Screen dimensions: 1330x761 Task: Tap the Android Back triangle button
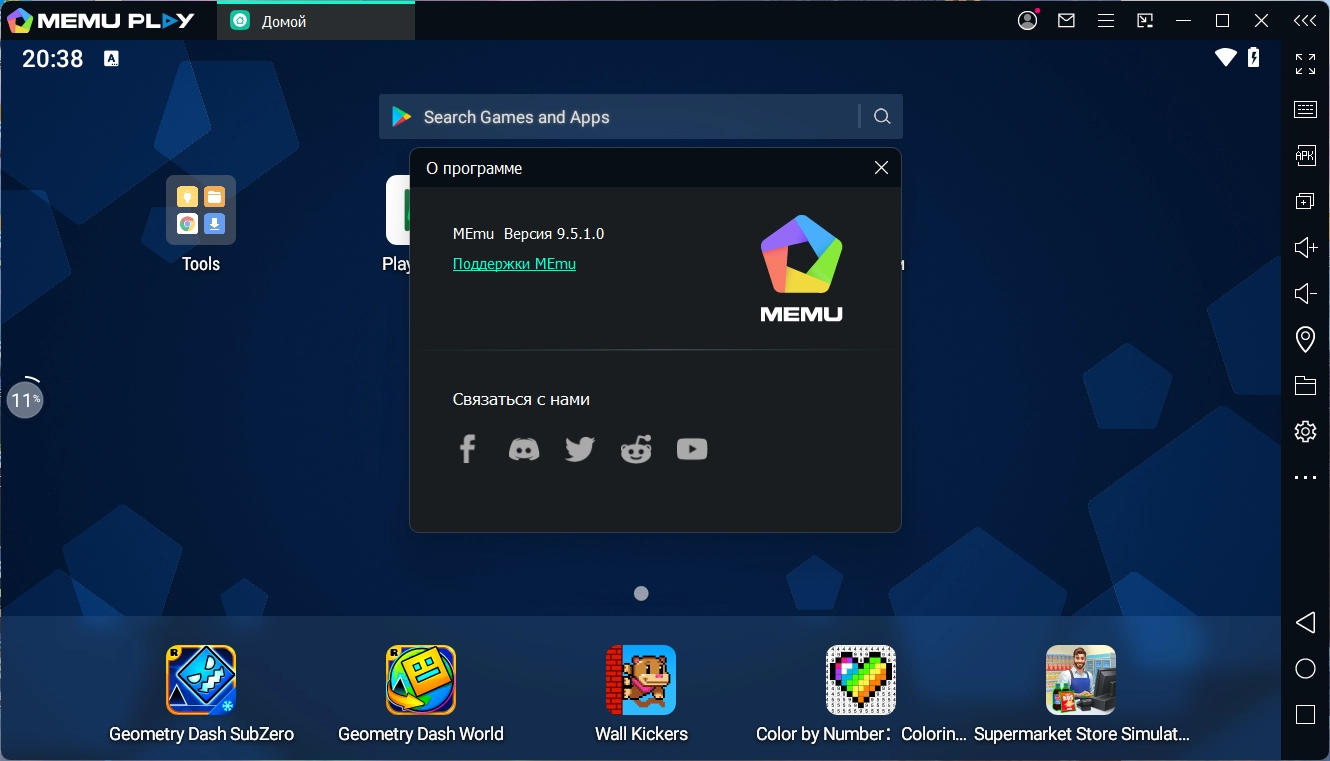tap(1305, 623)
